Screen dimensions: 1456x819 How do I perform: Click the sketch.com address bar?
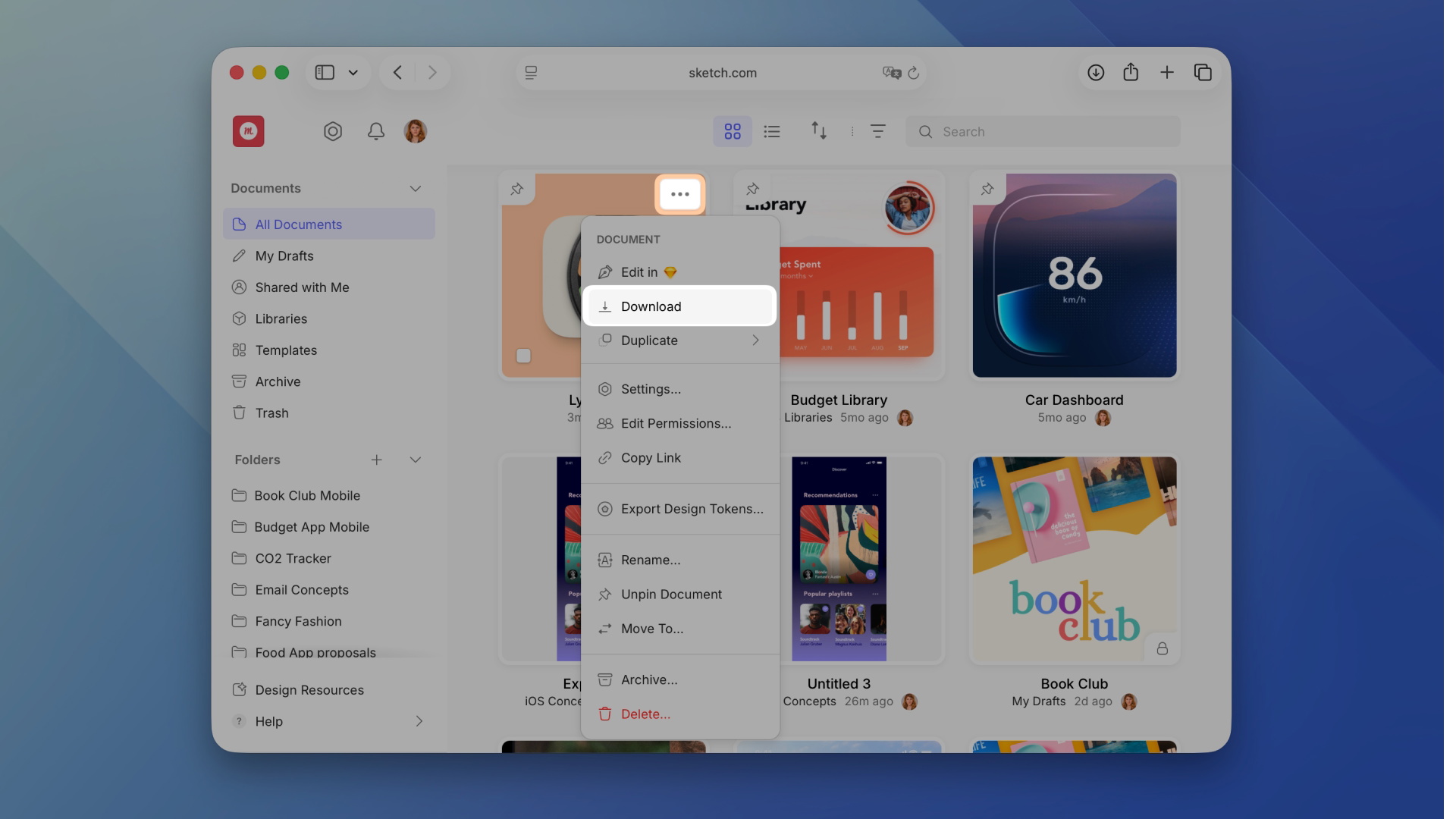click(722, 73)
